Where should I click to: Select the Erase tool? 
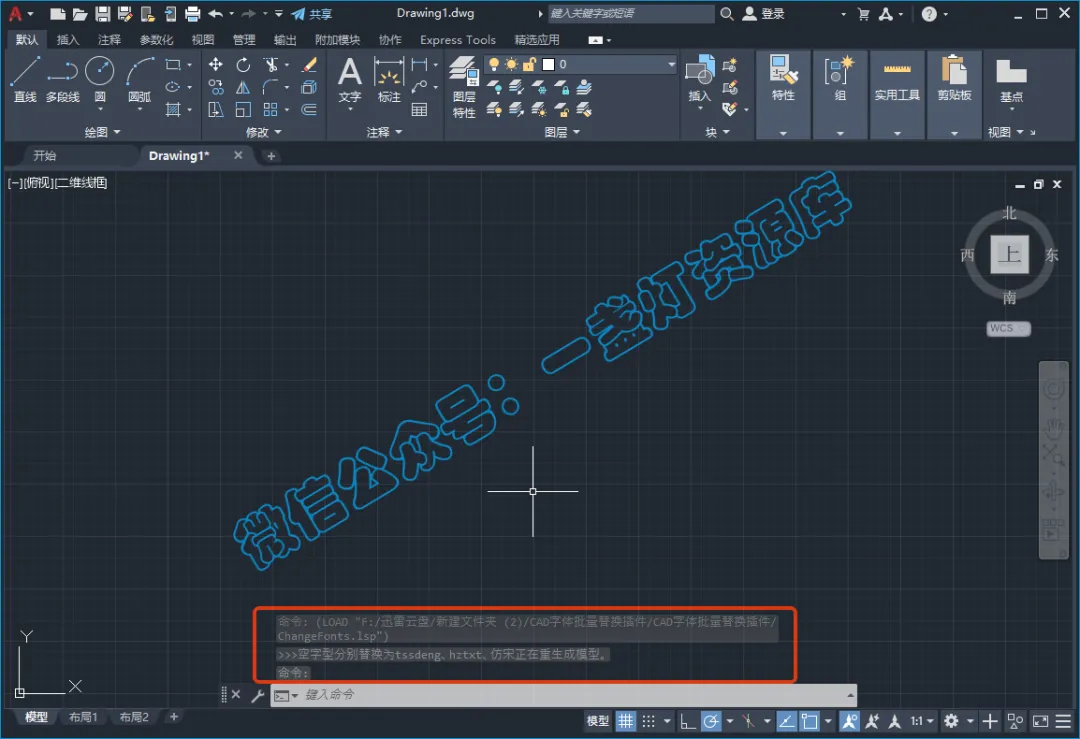pyautogui.click(x=309, y=64)
